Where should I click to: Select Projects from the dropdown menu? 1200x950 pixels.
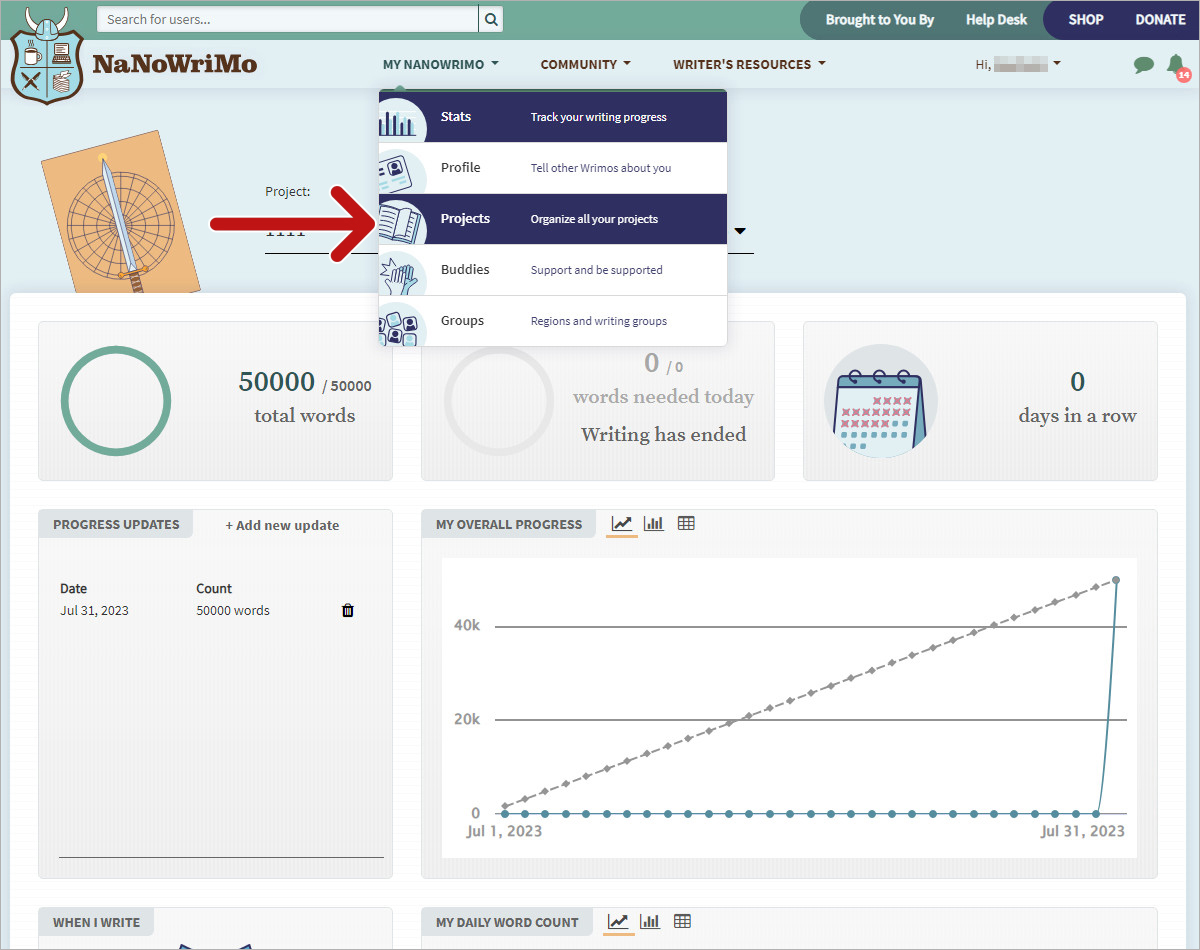point(552,219)
